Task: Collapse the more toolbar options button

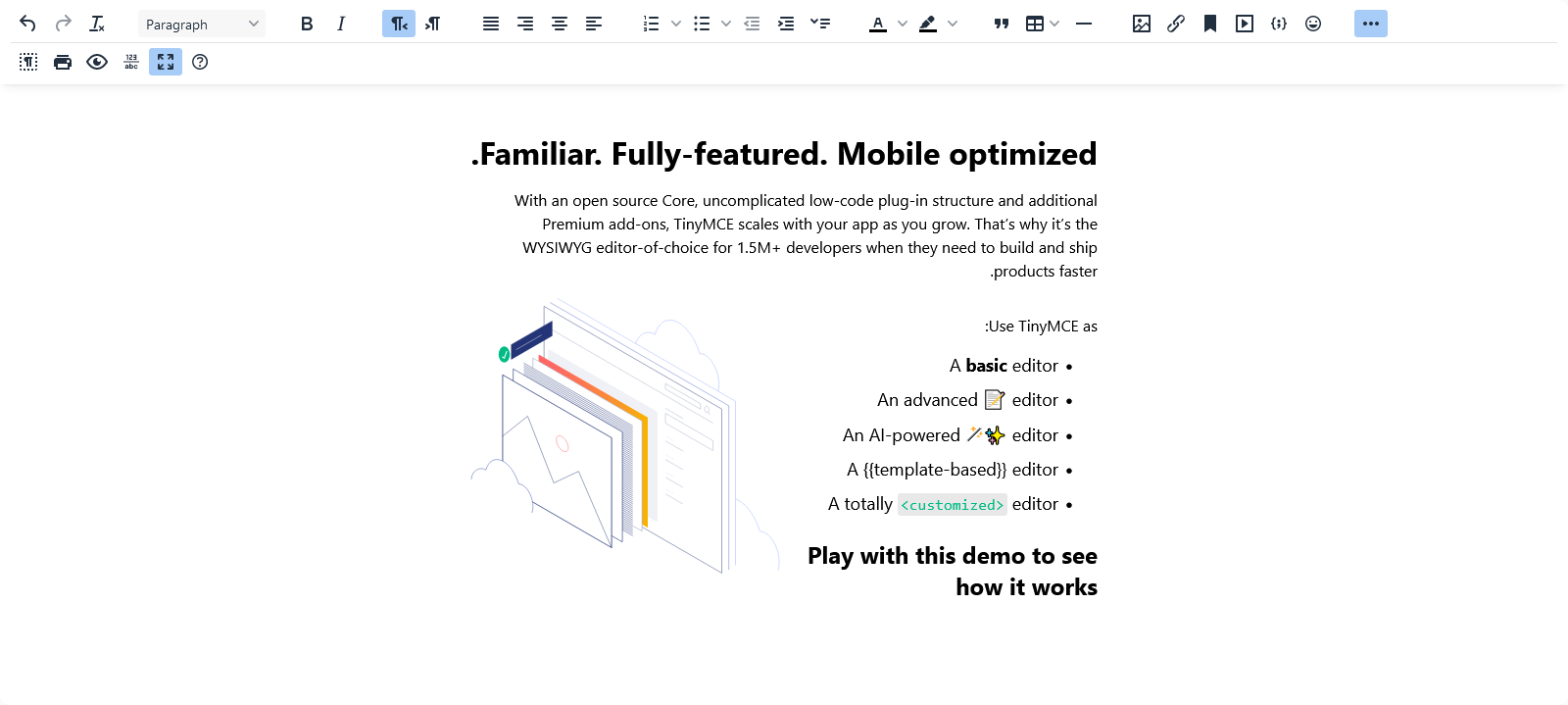Action: 1370,24
